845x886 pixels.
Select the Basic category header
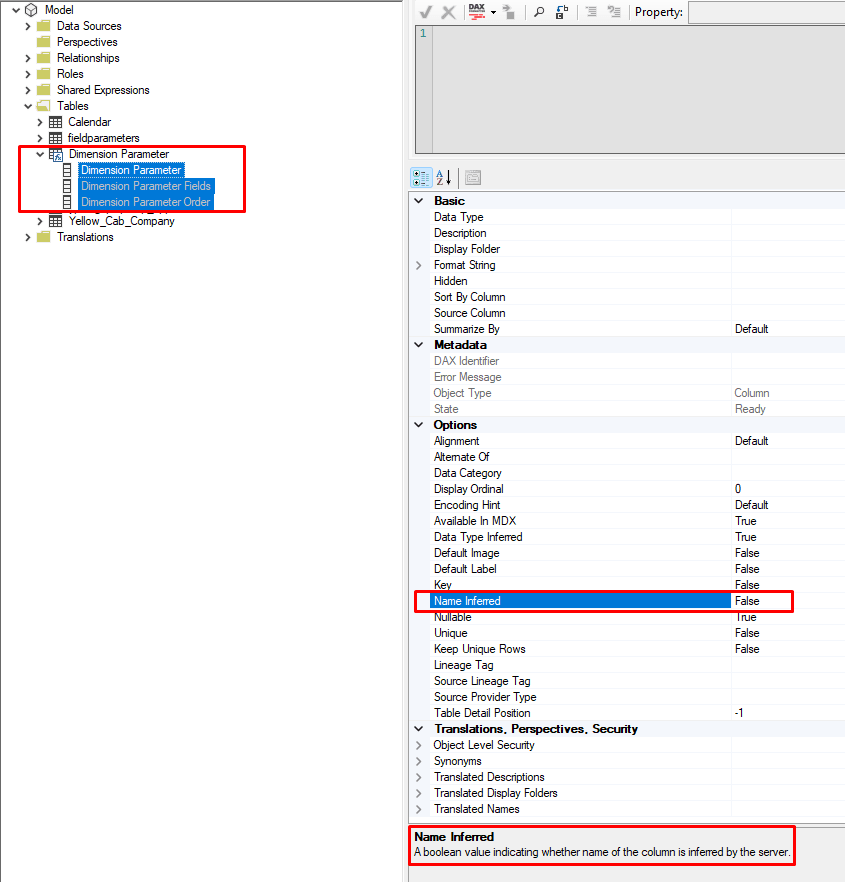pyautogui.click(x=449, y=200)
